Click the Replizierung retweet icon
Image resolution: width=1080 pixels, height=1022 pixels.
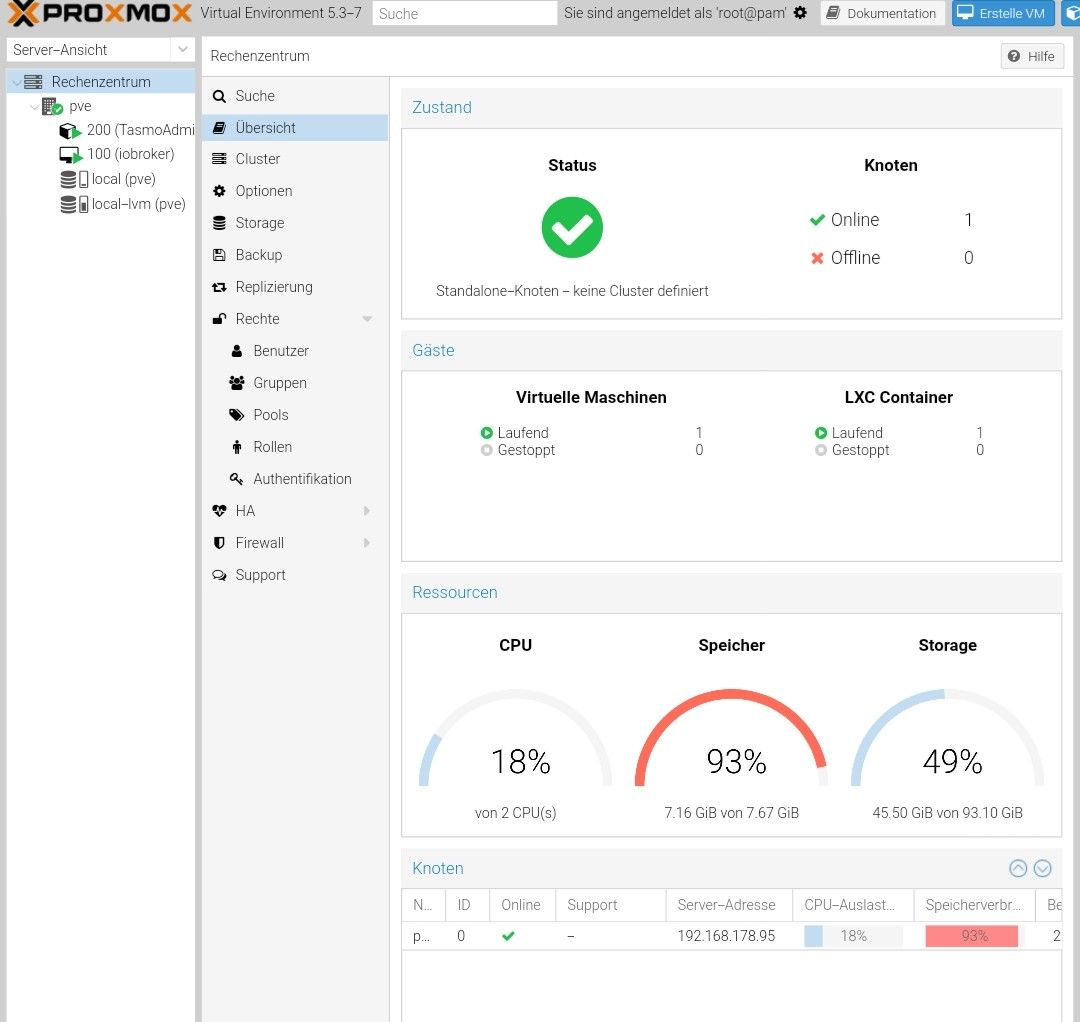tap(219, 287)
